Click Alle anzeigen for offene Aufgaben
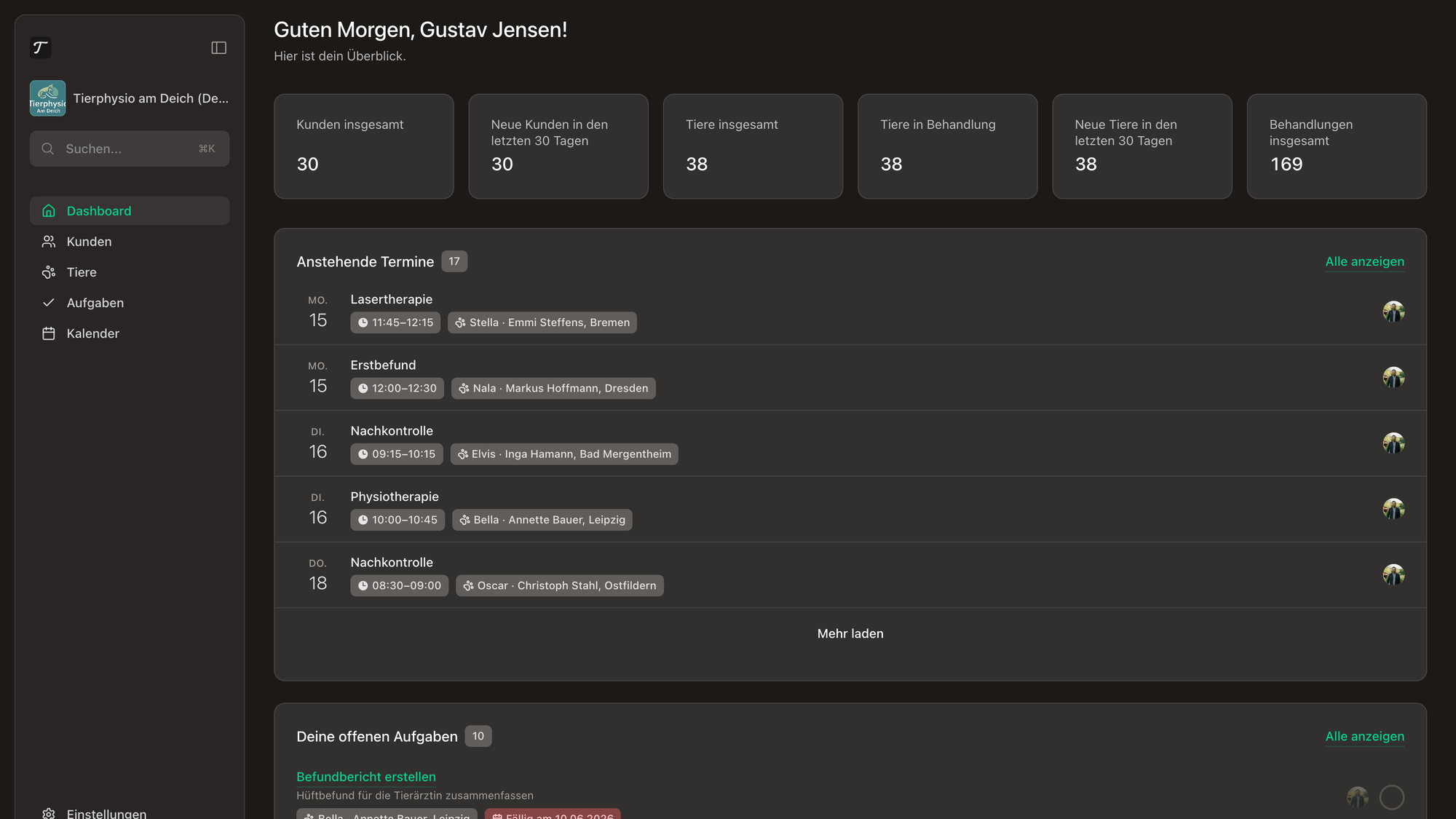 tap(1364, 736)
